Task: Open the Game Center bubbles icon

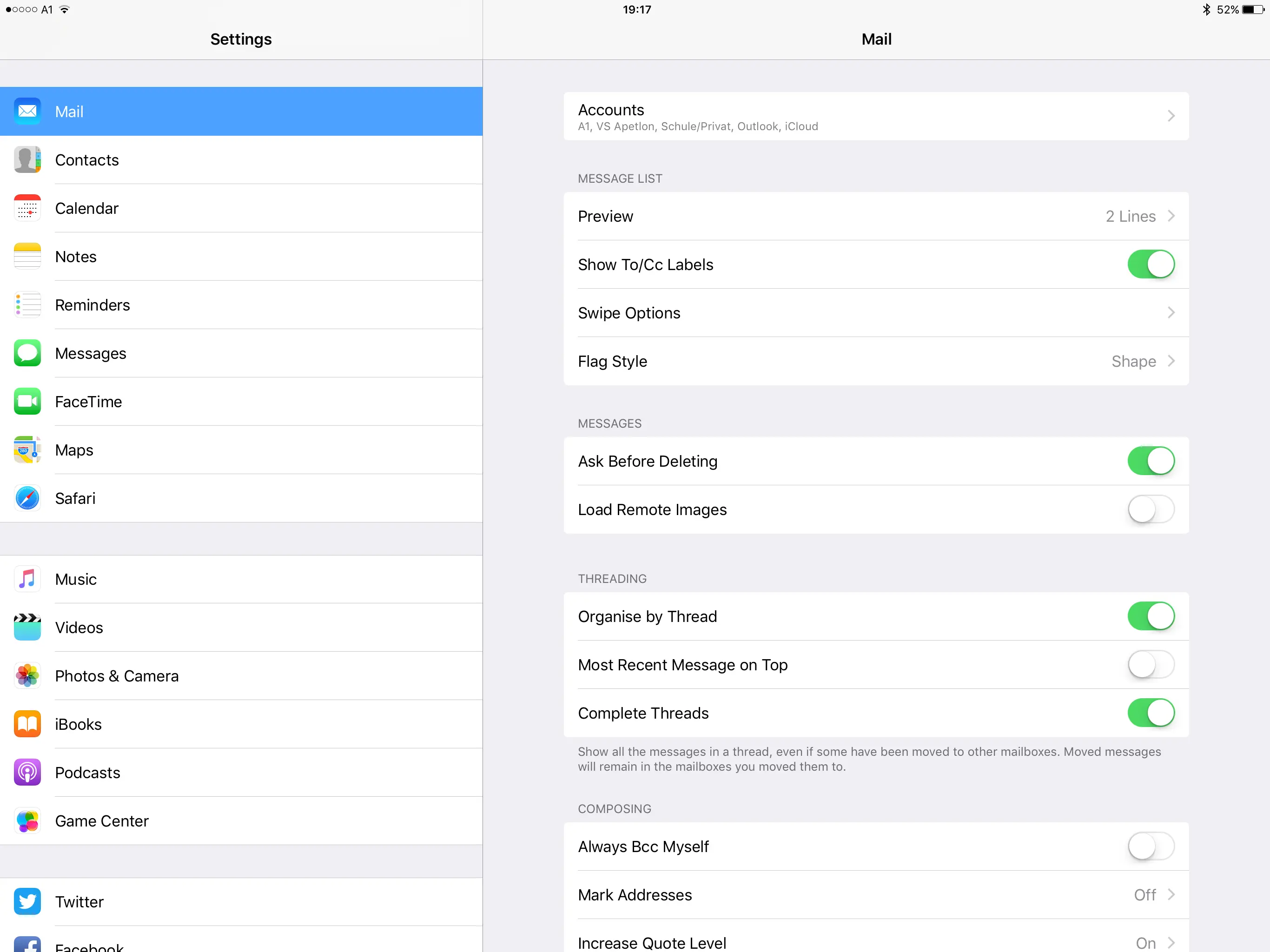Action: tap(27, 820)
